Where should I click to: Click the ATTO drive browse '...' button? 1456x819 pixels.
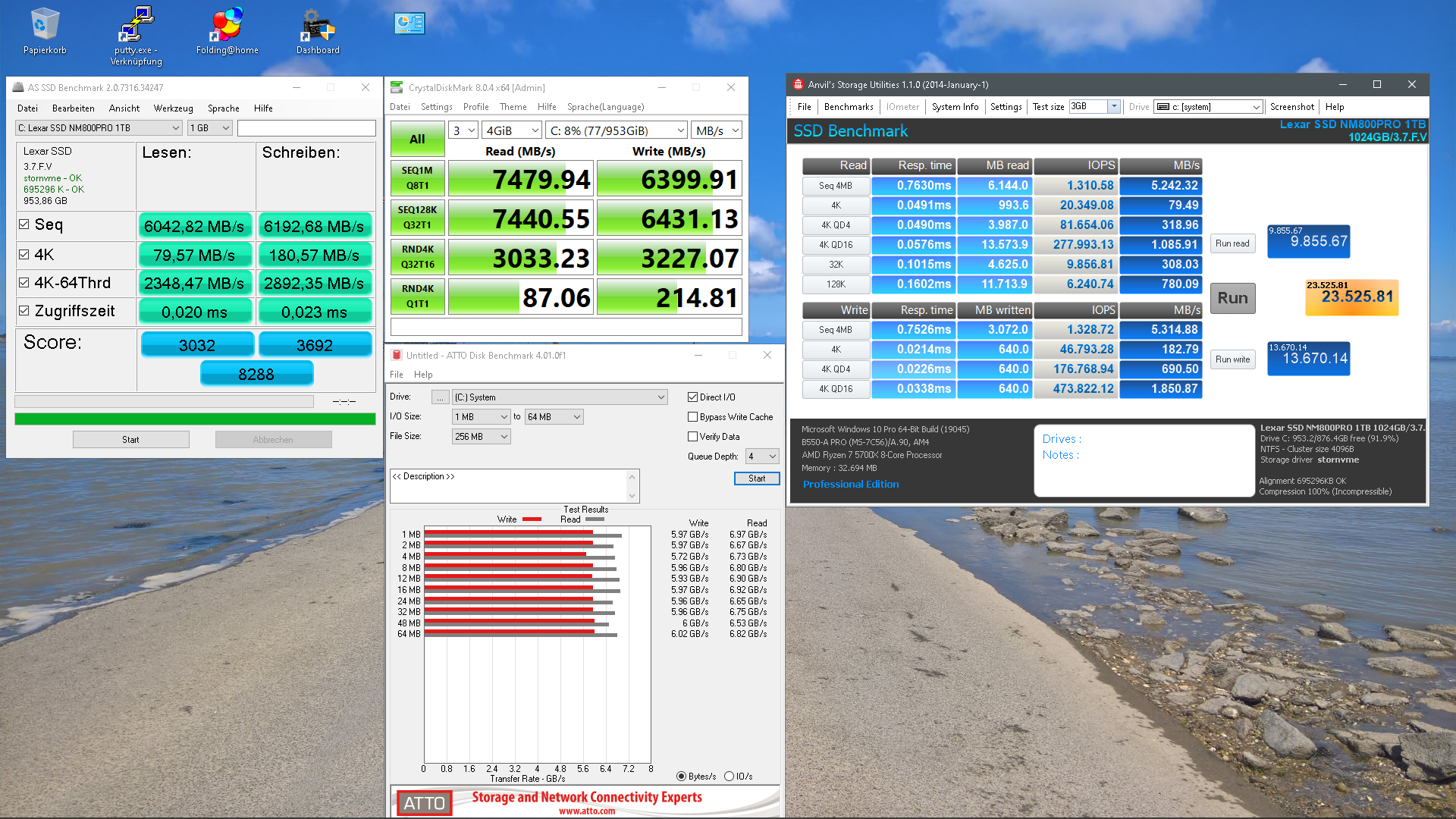point(440,397)
